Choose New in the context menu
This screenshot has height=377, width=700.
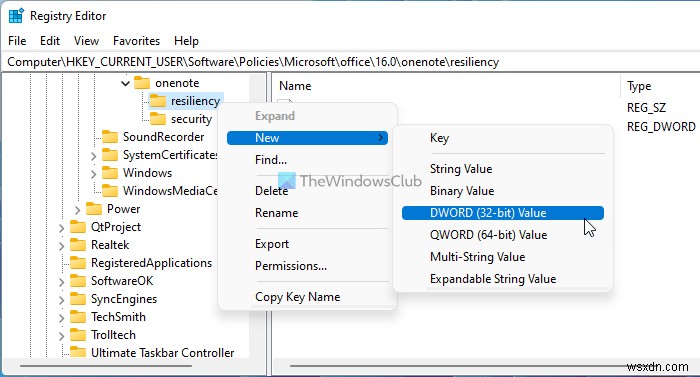coord(307,138)
